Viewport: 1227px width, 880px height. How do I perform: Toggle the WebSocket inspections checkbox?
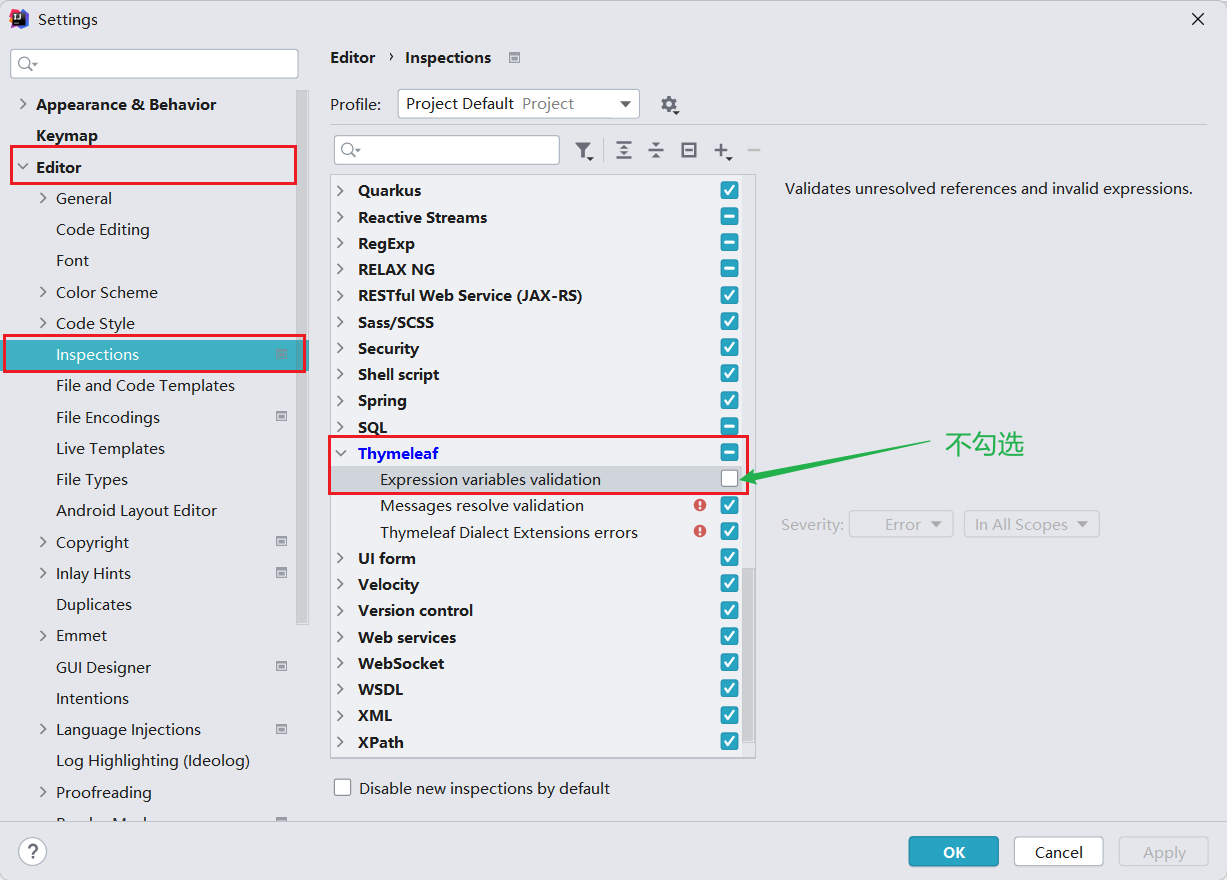tap(729, 662)
